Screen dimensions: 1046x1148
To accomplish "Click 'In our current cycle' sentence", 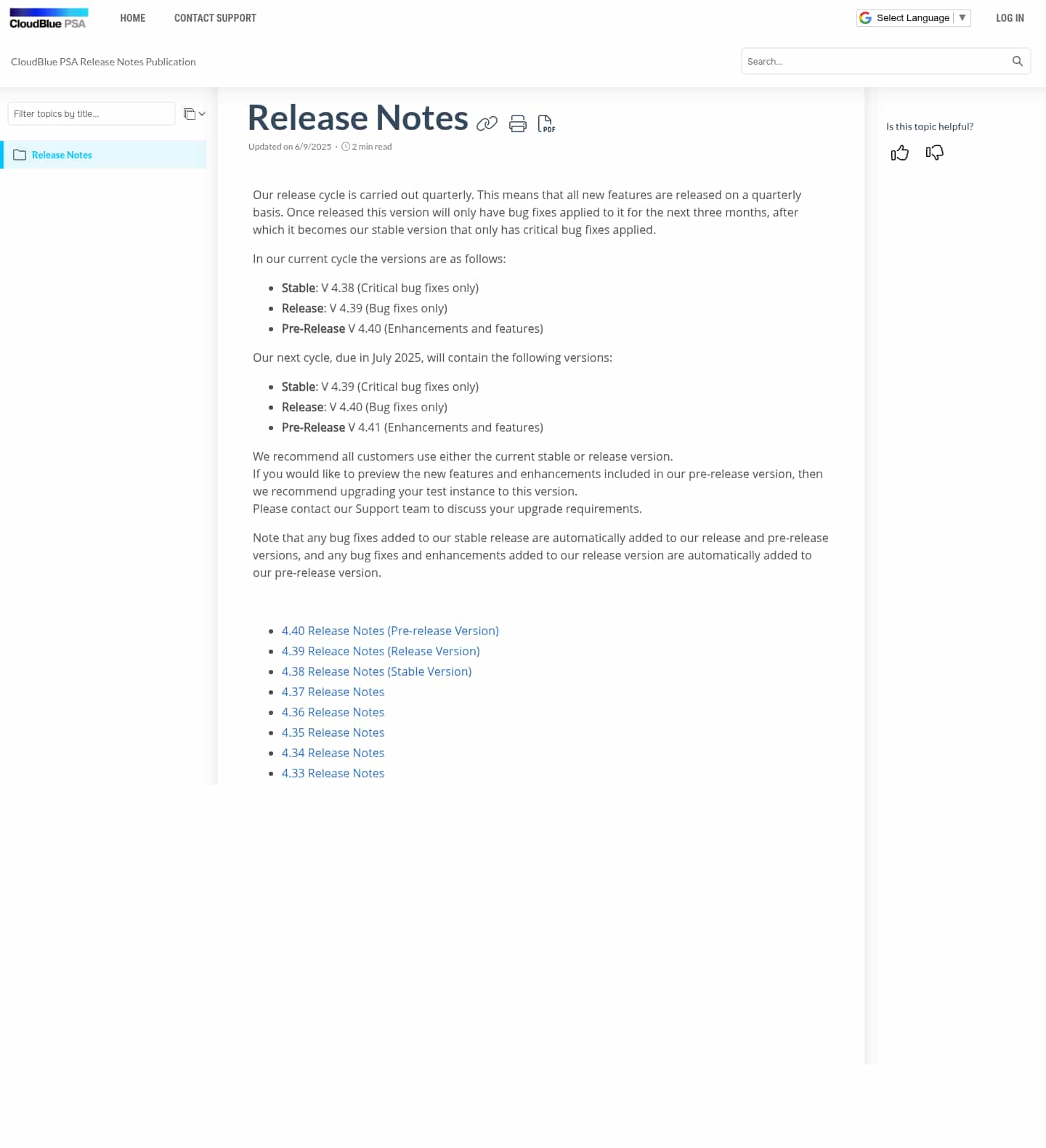I will coord(379,259).
